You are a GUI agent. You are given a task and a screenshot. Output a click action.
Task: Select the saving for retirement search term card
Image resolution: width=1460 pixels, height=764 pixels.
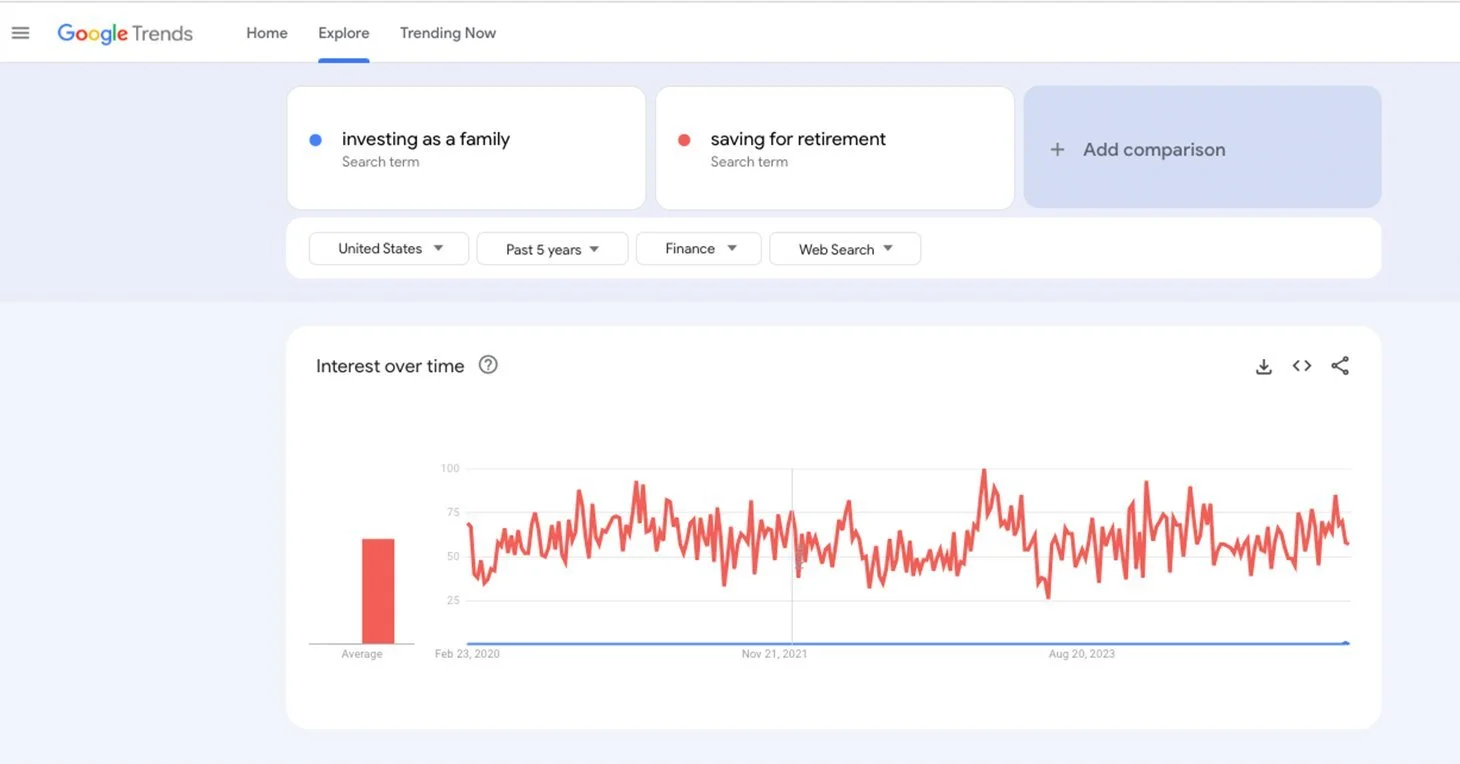834,148
